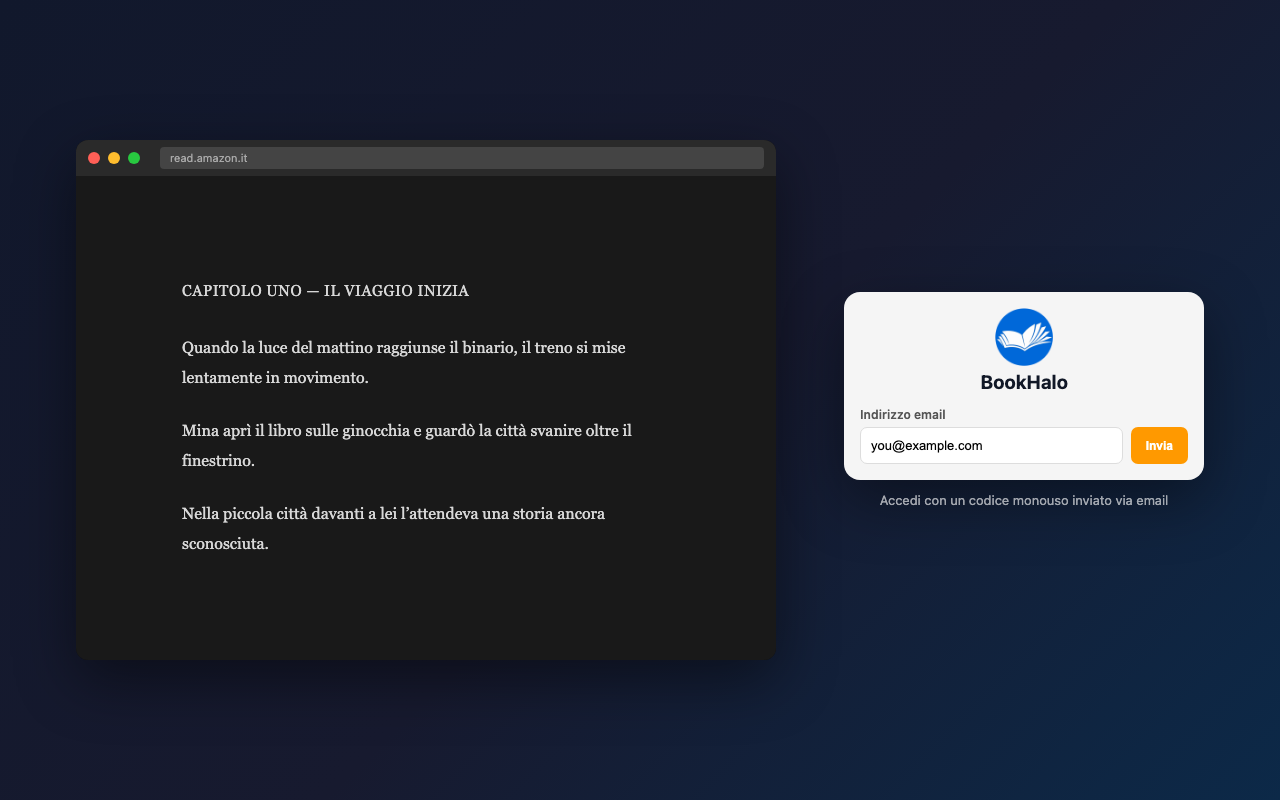Viewport: 1280px width, 800px height.
Task: Click the "Accedi con un codice monouso" caption
Action: 1024,500
